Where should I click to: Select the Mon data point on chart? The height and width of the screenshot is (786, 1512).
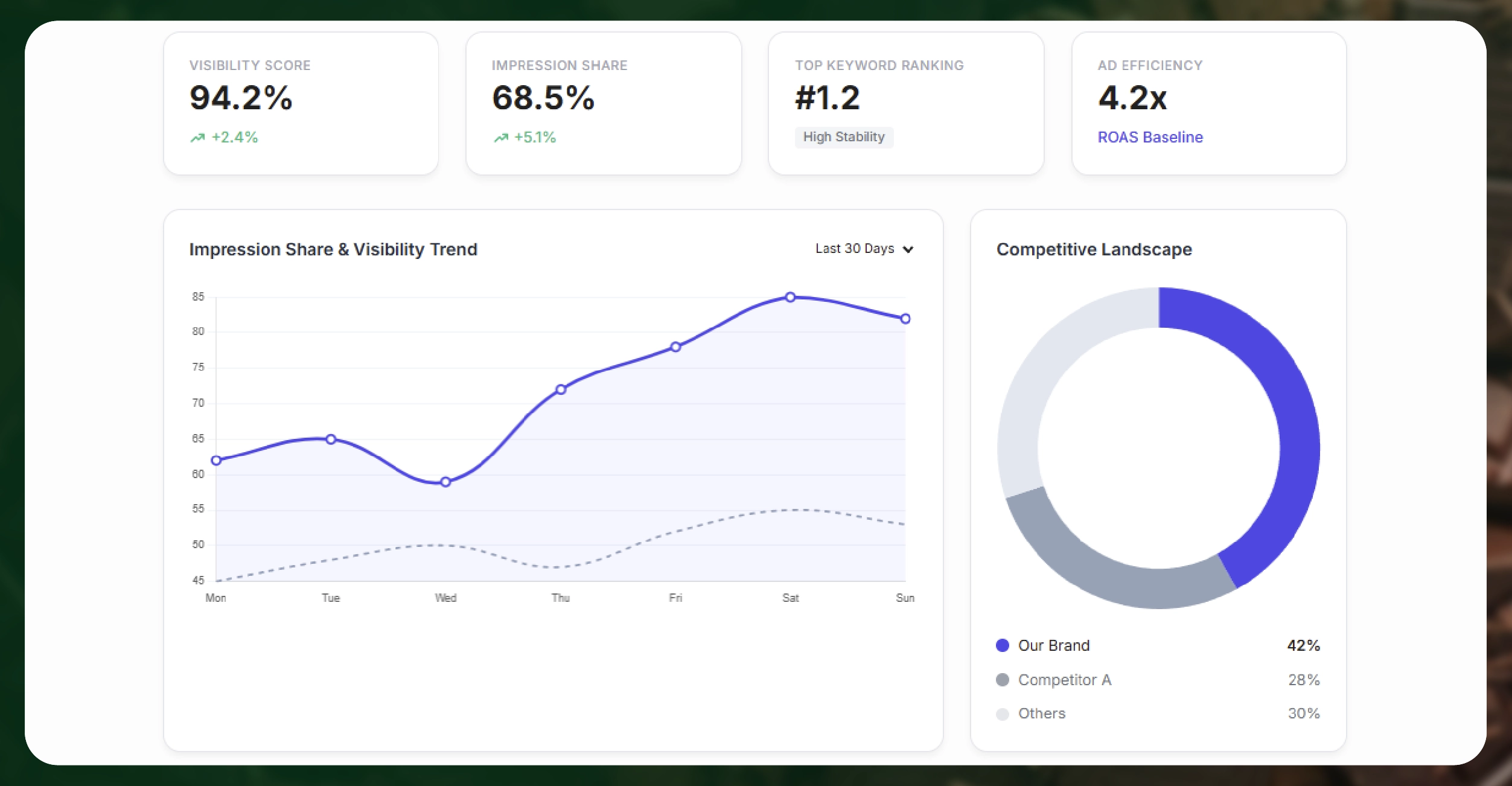click(216, 460)
